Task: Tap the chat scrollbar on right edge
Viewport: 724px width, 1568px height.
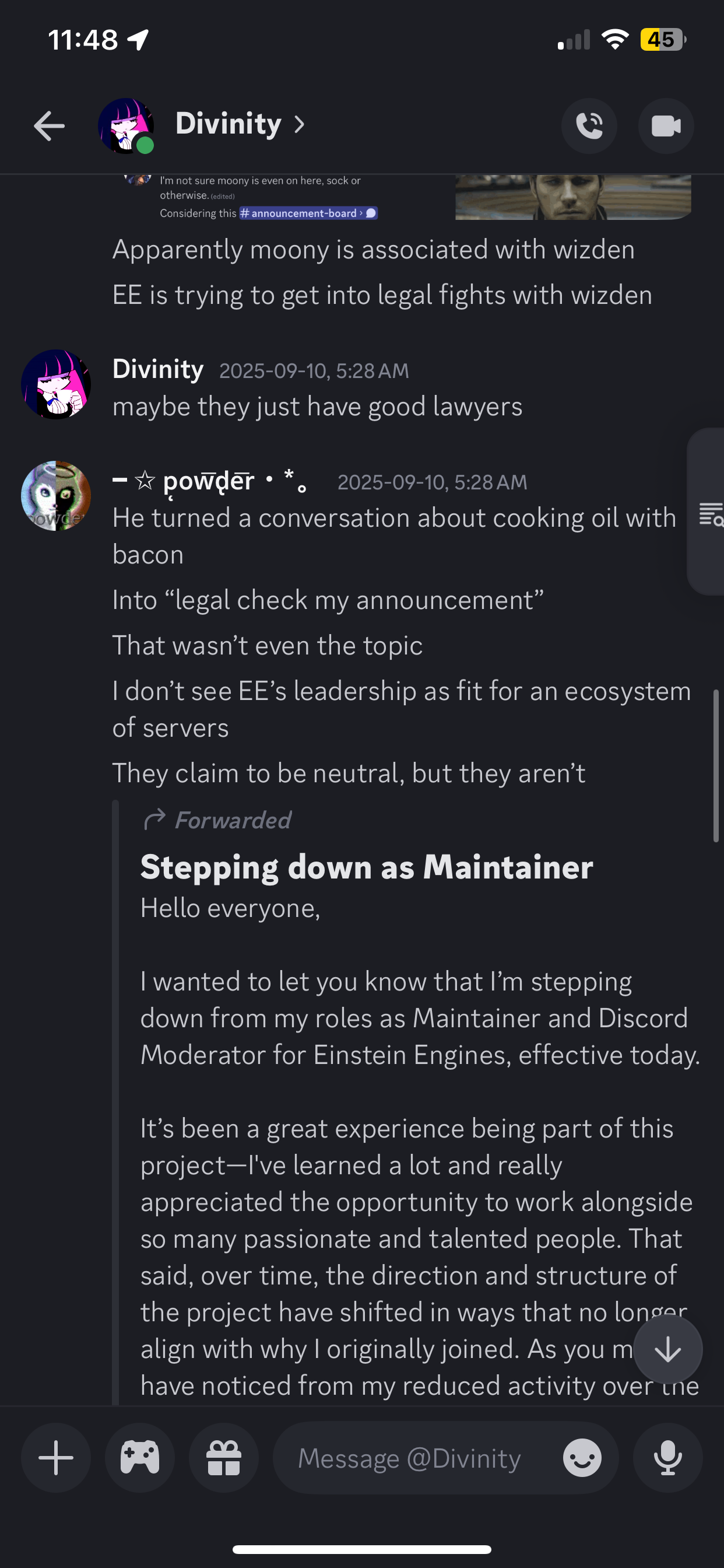Action: (716, 765)
